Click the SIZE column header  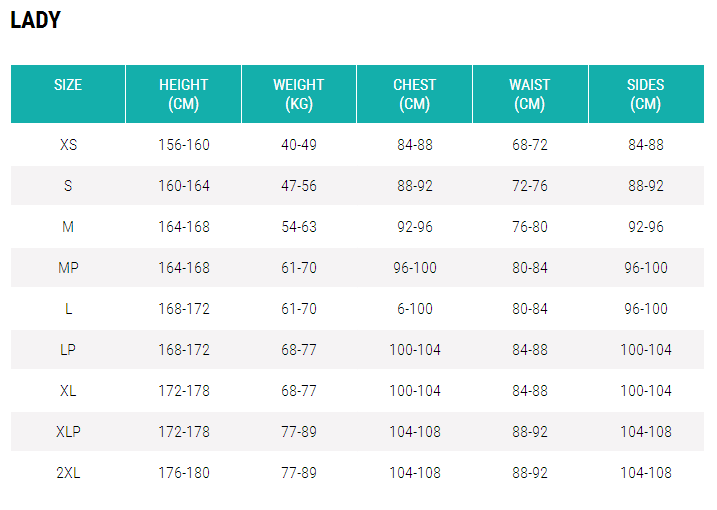click(68, 85)
